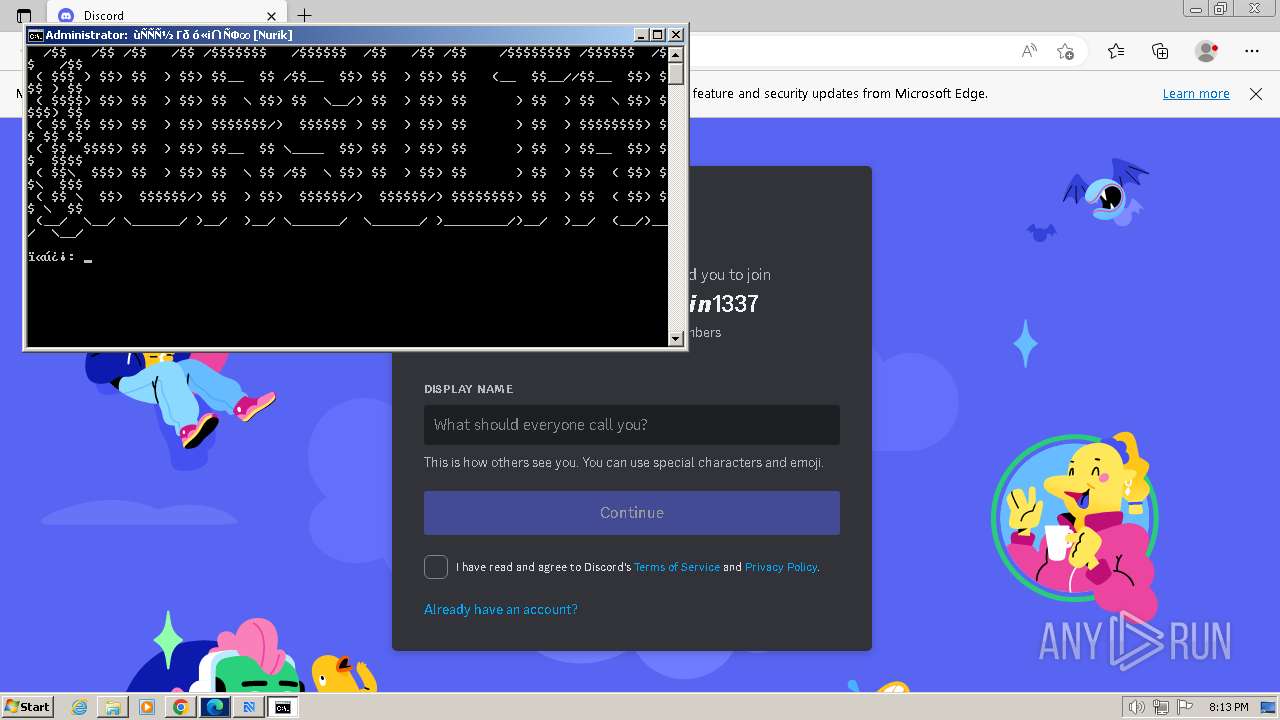
Task: Launch Internet Explorer from taskbar
Action: coord(80,707)
